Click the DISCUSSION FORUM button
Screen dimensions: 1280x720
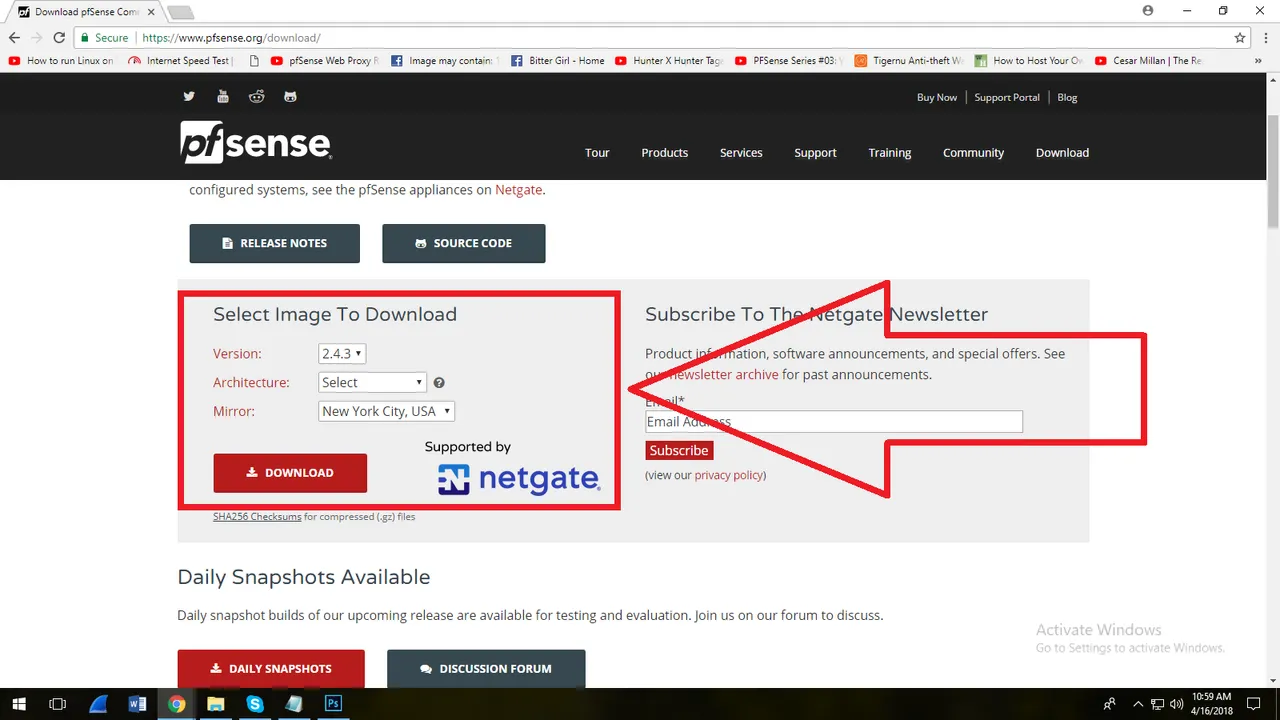[x=486, y=669]
